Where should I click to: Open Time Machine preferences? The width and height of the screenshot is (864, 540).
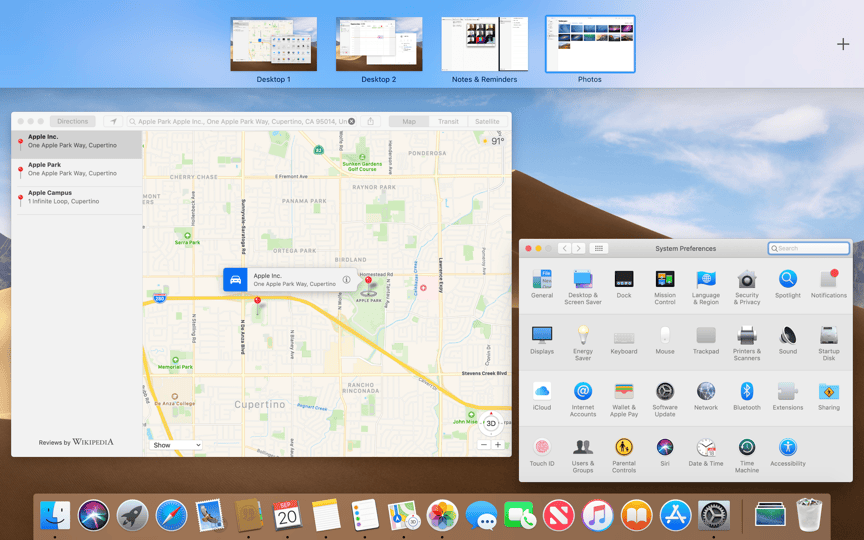(747, 455)
